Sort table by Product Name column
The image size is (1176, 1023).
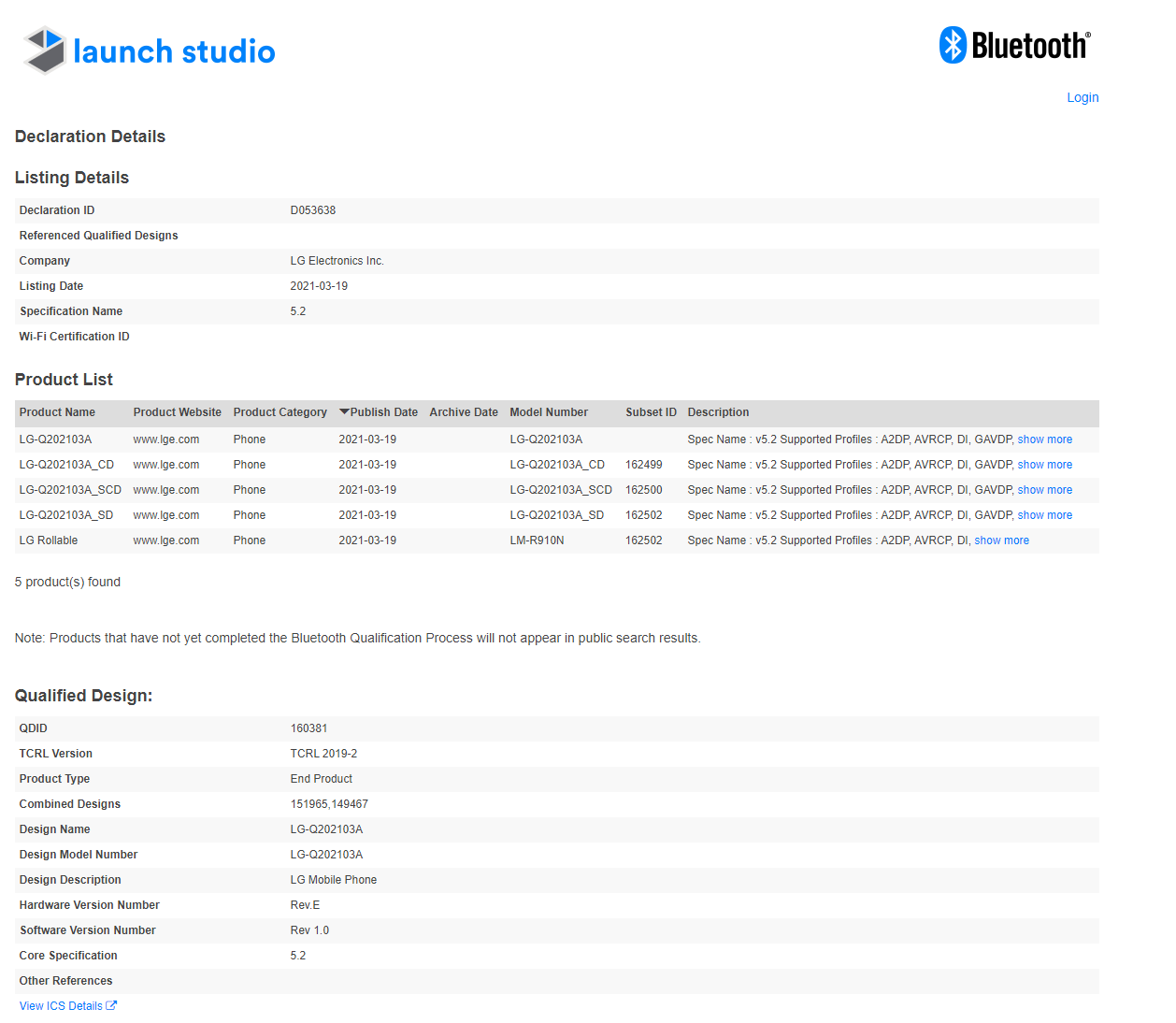[x=57, y=412]
